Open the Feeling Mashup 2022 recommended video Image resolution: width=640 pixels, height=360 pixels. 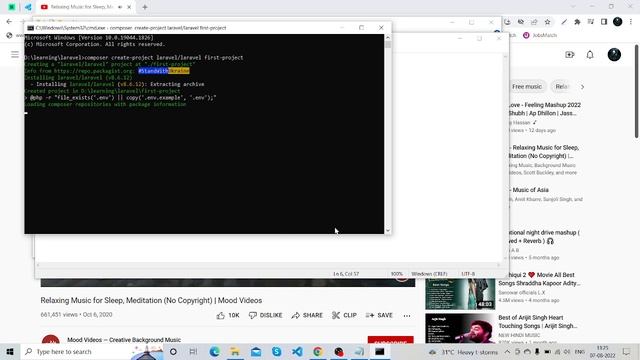[544, 109]
